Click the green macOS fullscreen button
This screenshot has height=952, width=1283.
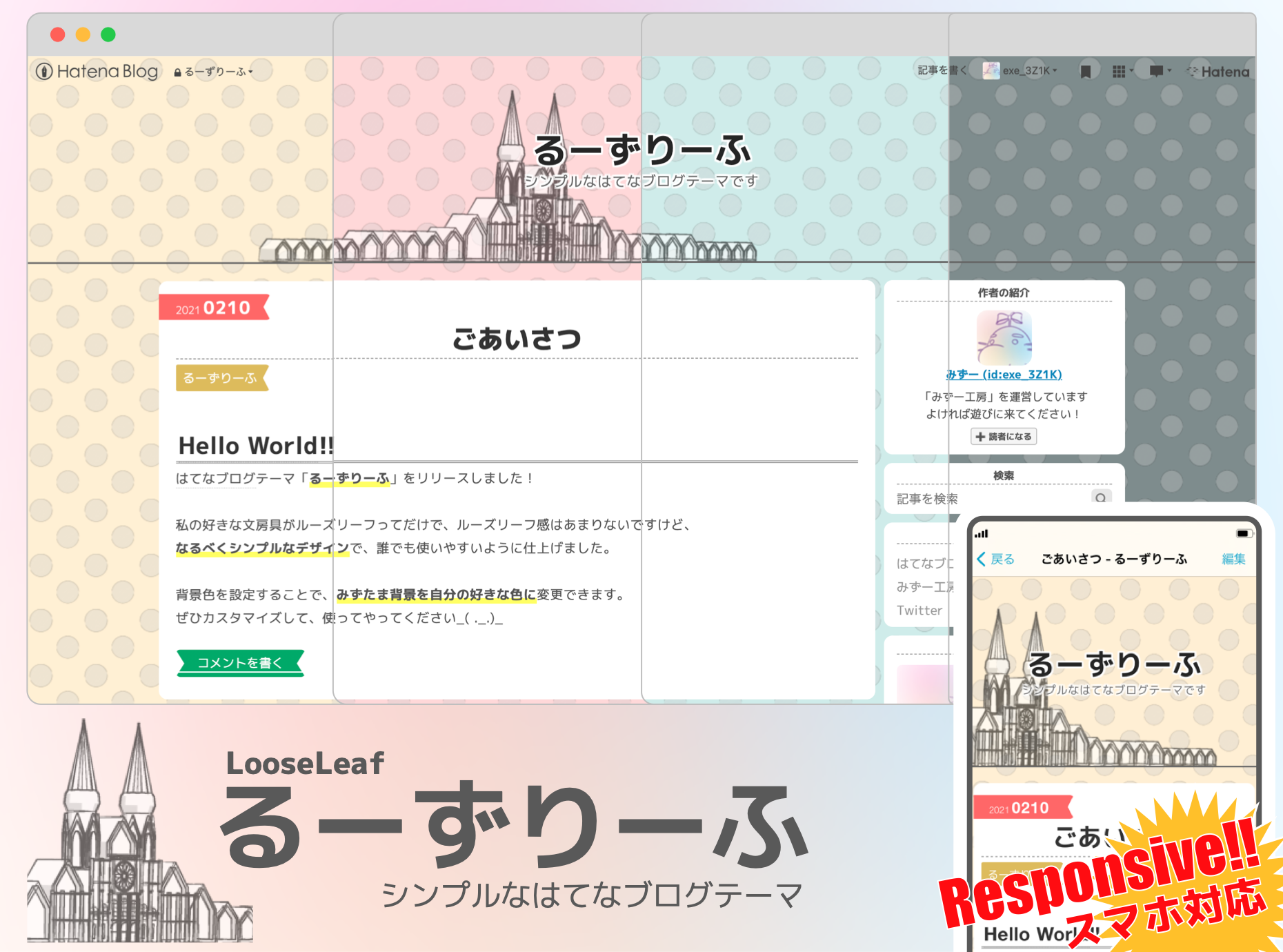(108, 34)
